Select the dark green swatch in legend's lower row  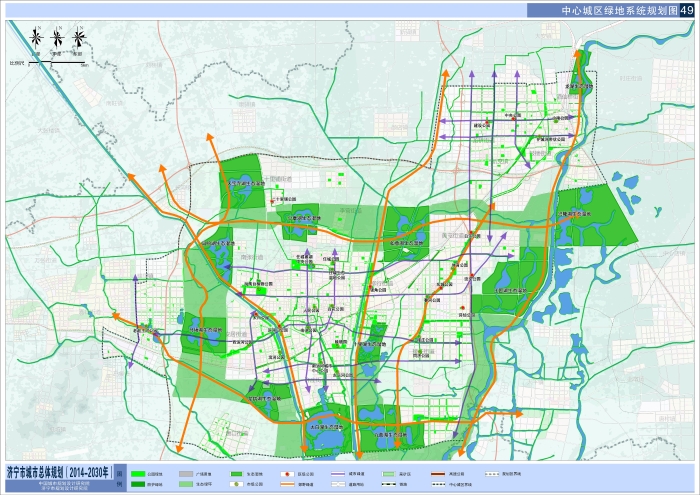click(x=138, y=483)
